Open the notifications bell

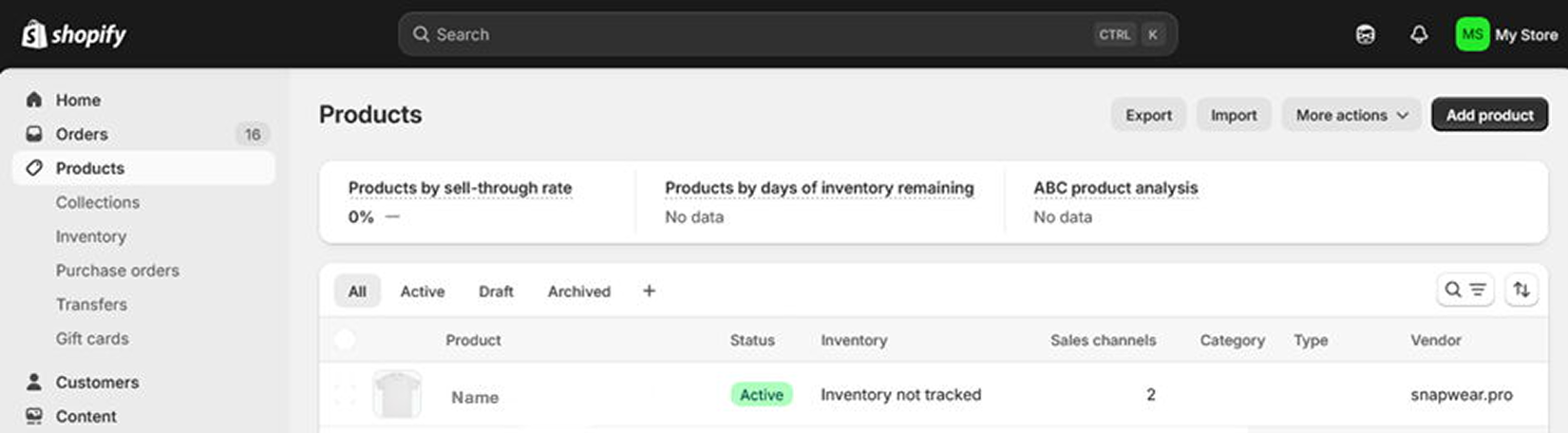tap(1418, 34)
